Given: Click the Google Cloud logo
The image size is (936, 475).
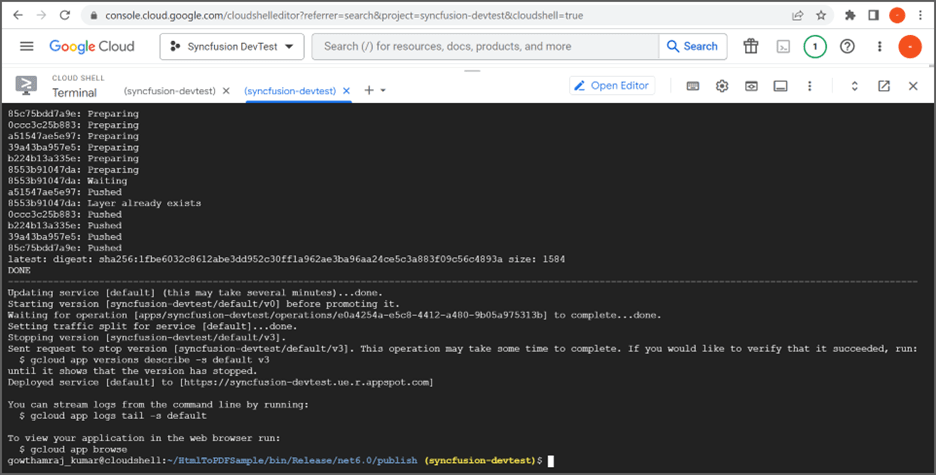Looking at the screenshot, I should tap(92, 47).
